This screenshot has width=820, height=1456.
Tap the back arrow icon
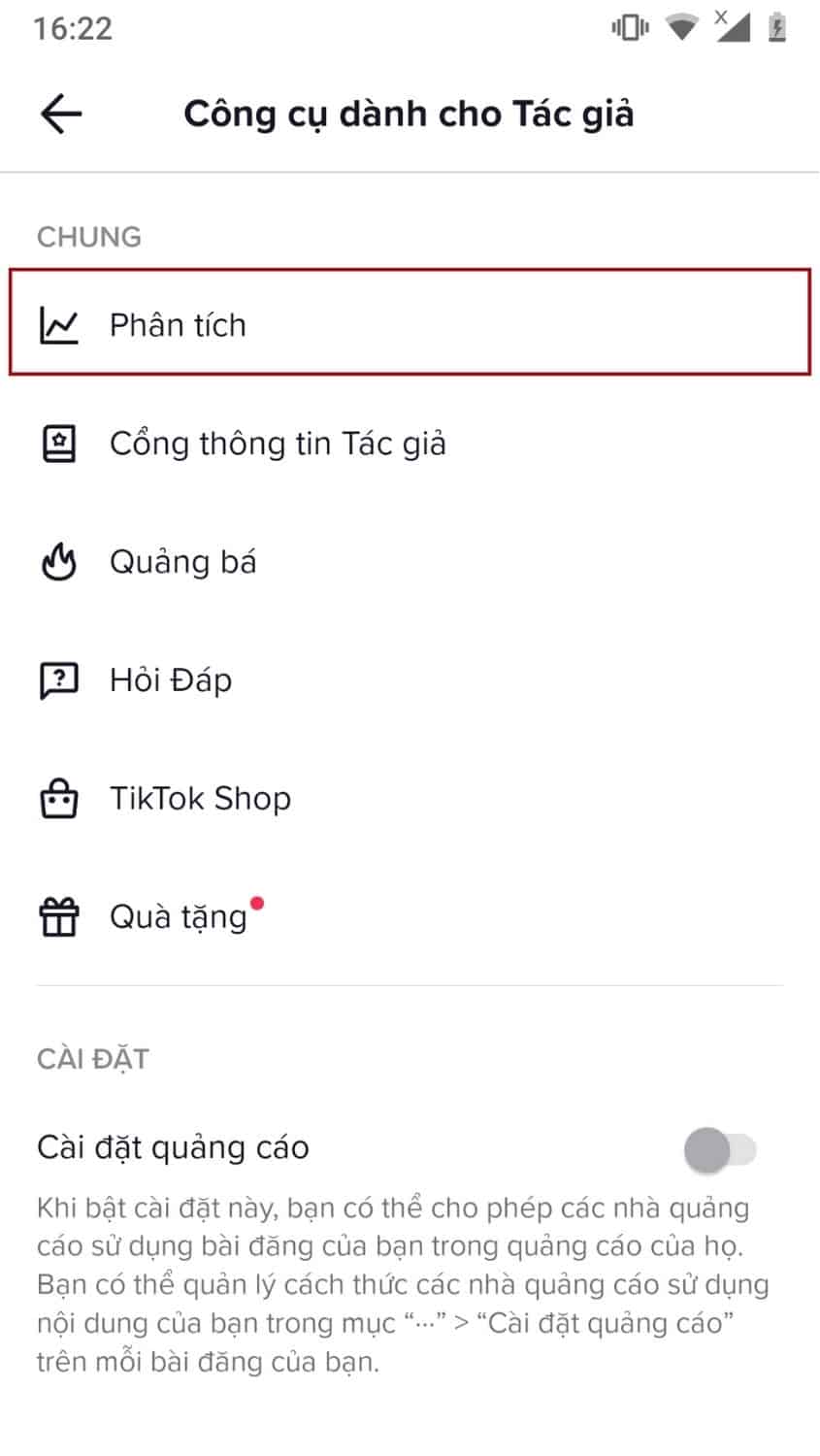61,114
